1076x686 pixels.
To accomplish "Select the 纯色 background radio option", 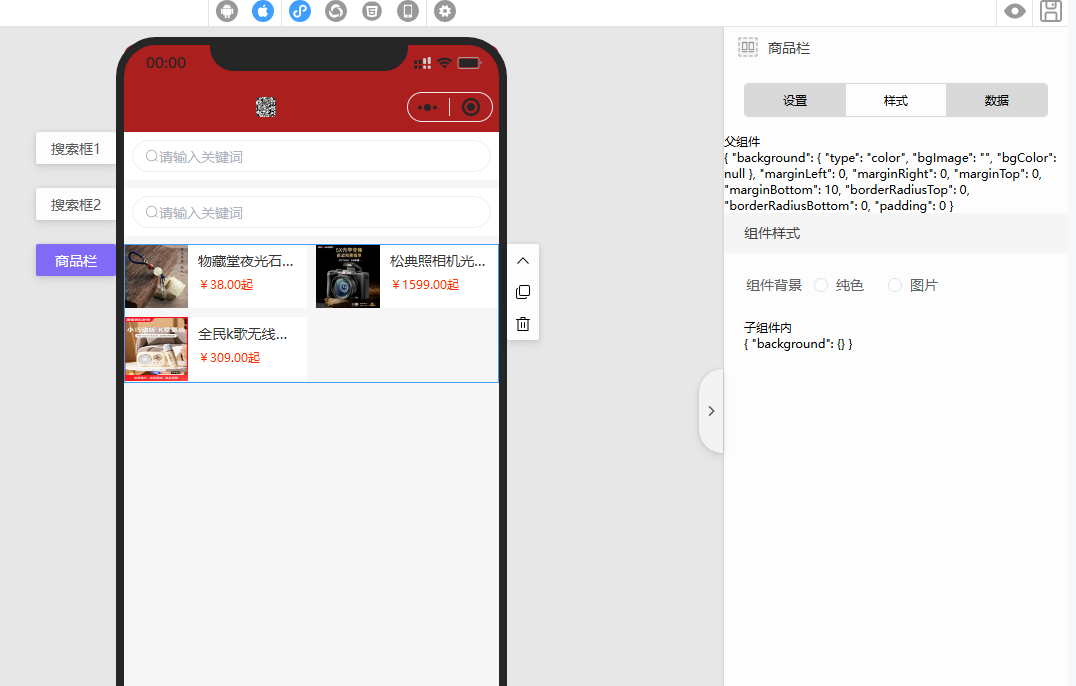I will tap(821, 285).
